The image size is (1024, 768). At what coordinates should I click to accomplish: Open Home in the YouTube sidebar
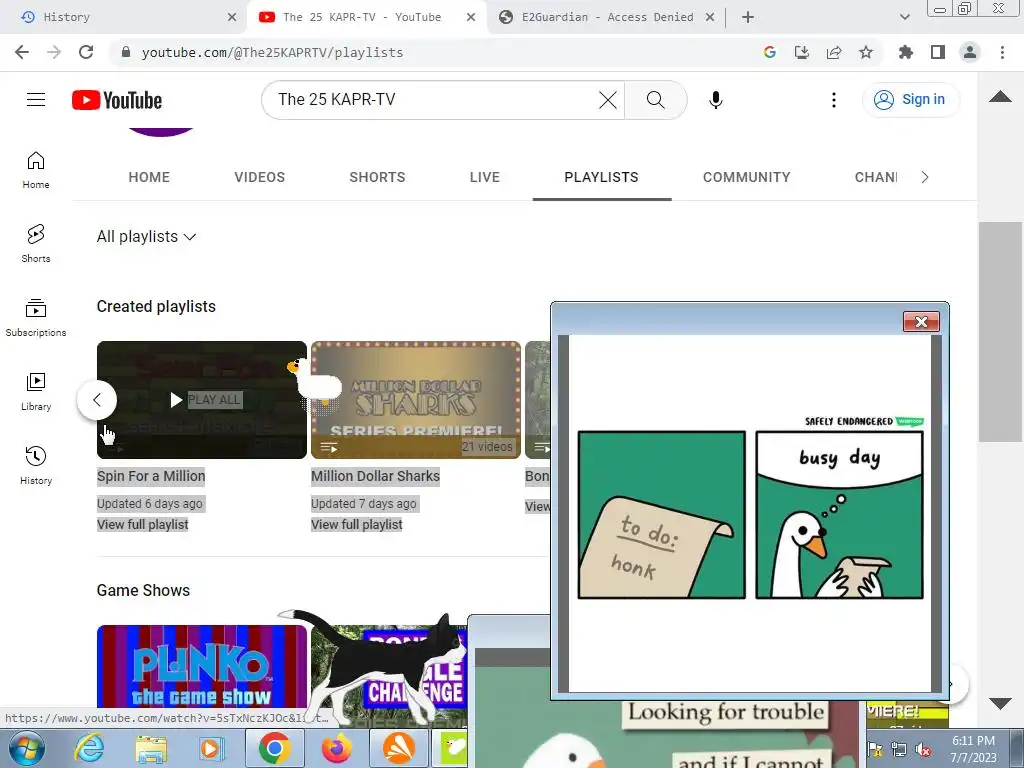point(36,170)
